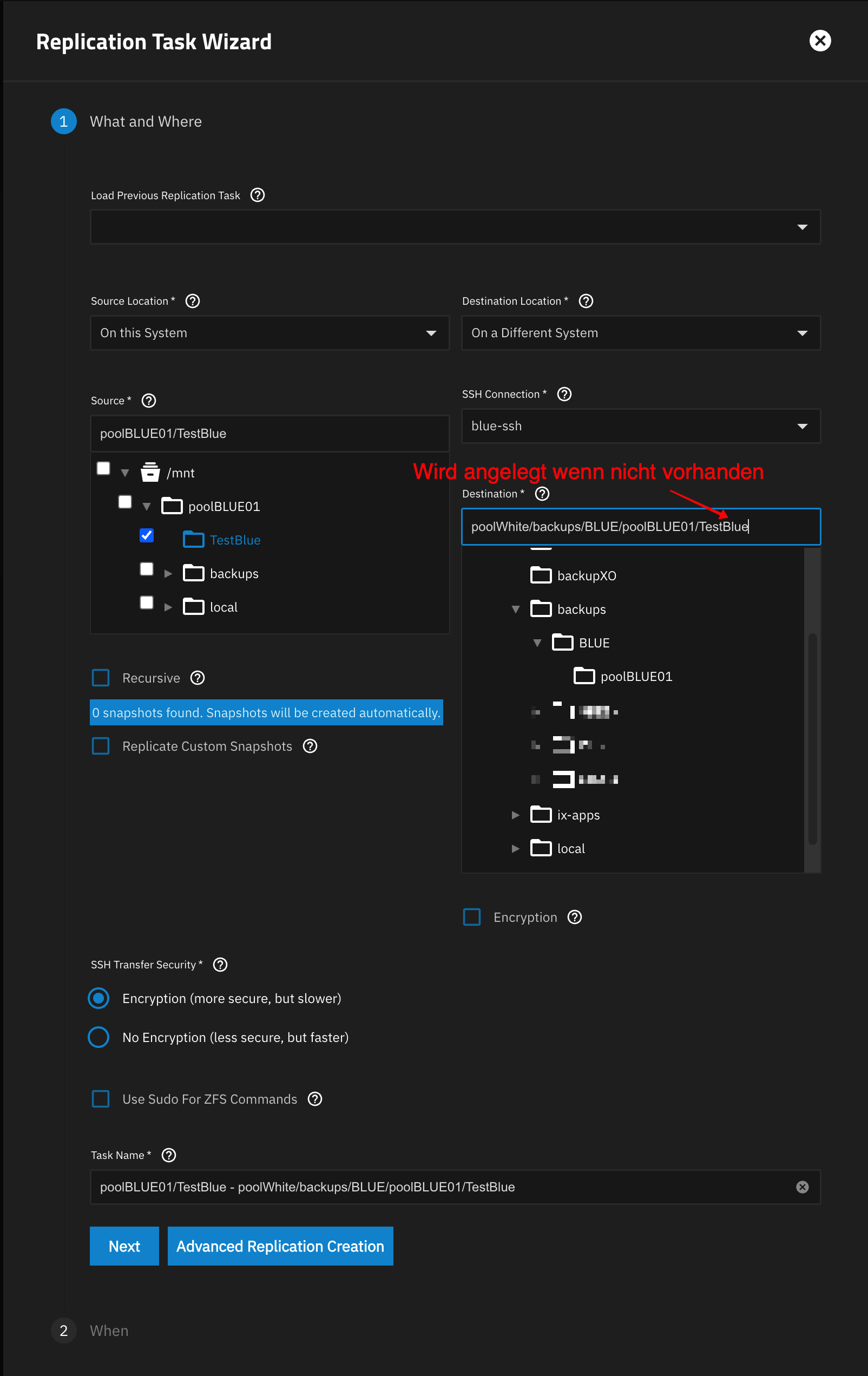
Task: Enable the Recursive checkbox
Action: [101, 678]
